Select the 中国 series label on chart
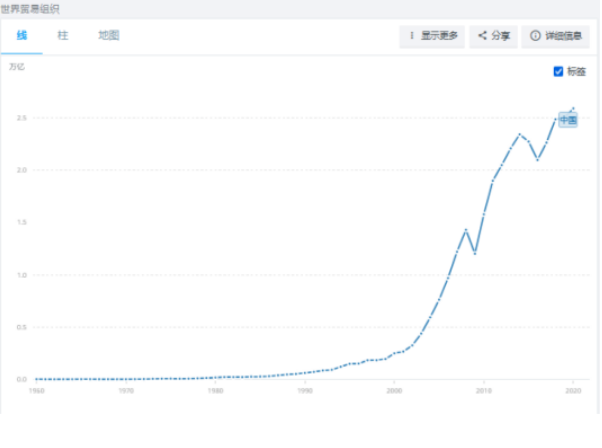 567,120
